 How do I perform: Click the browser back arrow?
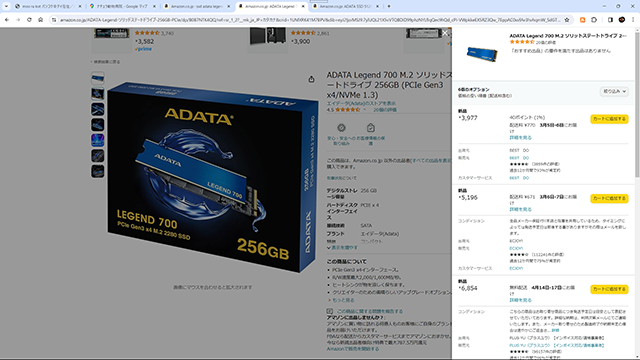[x=7, y=20]
